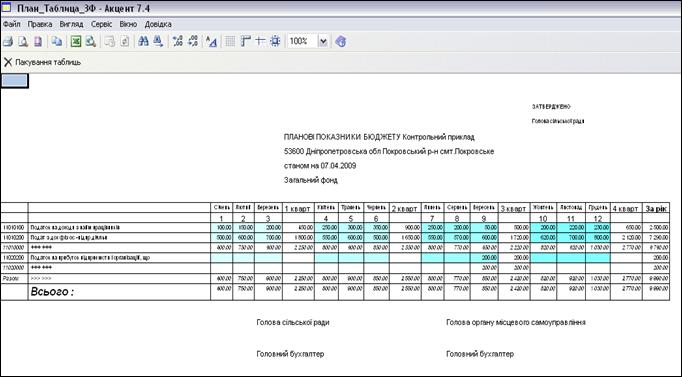Screen dimensions: 682x377
Task: Open the Сервіс menu
Action: (101, 24)
